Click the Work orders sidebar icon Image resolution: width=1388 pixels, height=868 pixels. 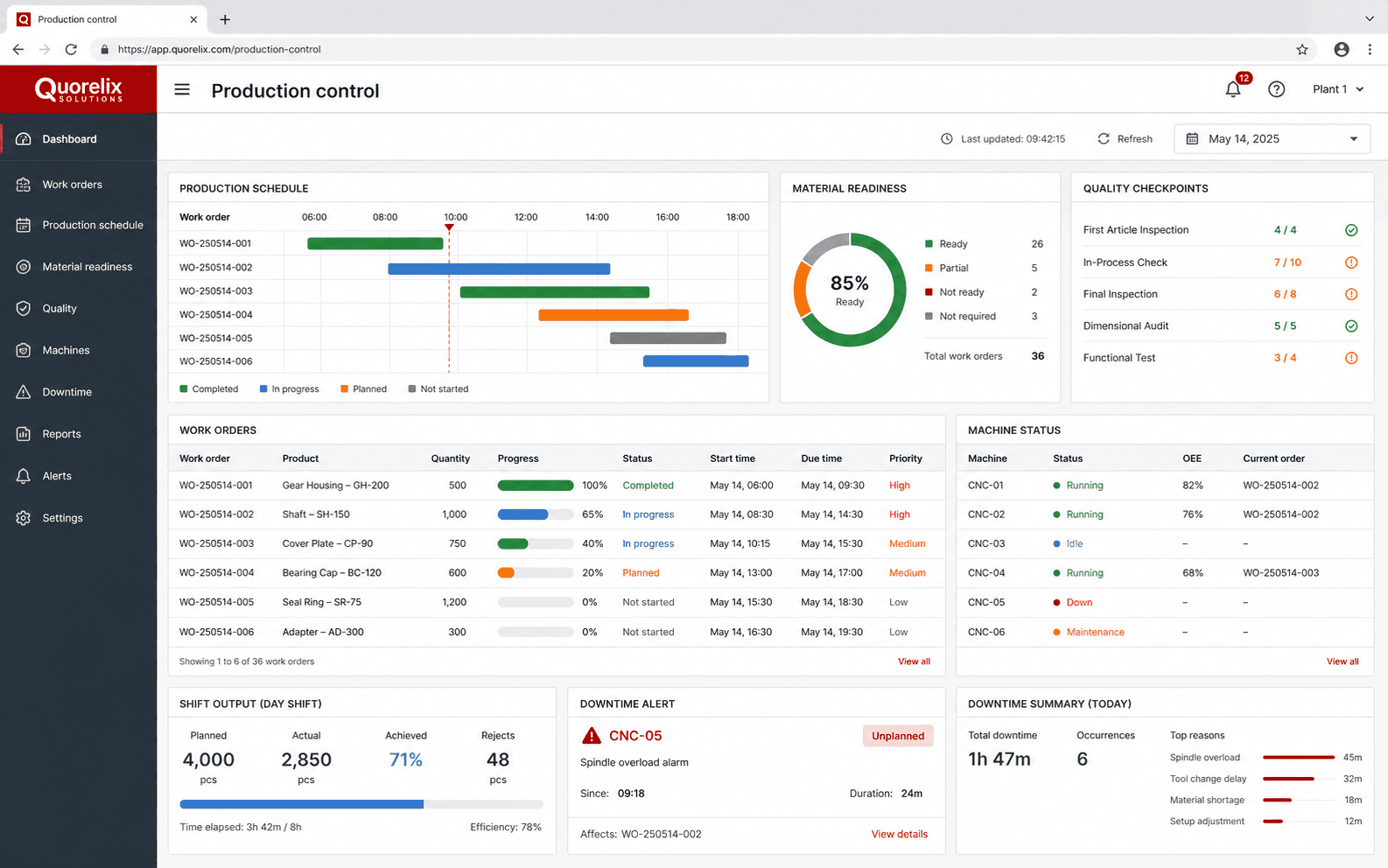[24, 185]
